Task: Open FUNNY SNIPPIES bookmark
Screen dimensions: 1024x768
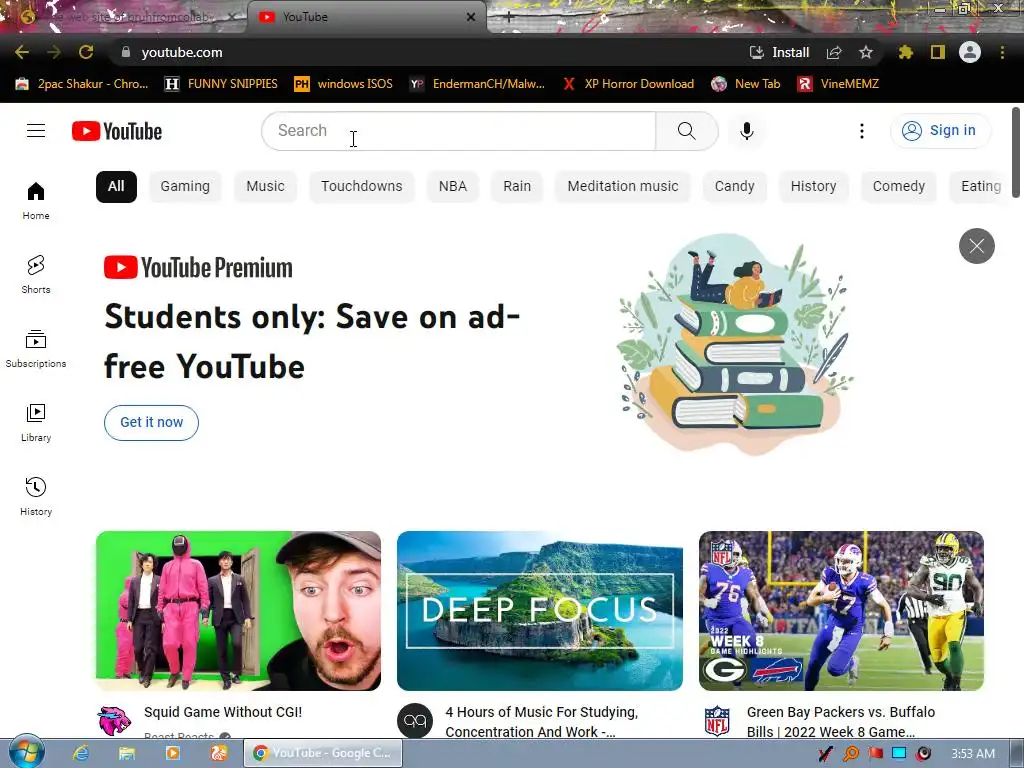Action: tap(221, 84)
